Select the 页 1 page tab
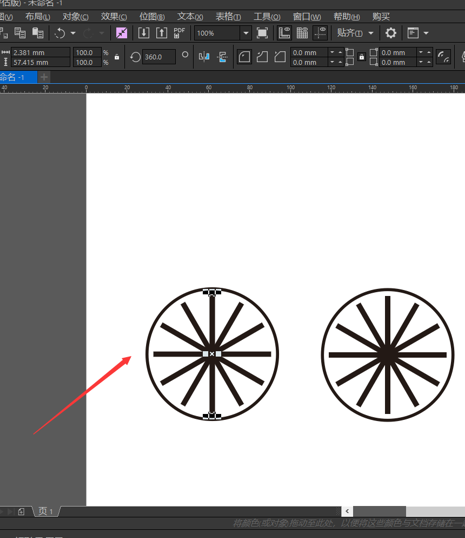 tap(46, 511)
